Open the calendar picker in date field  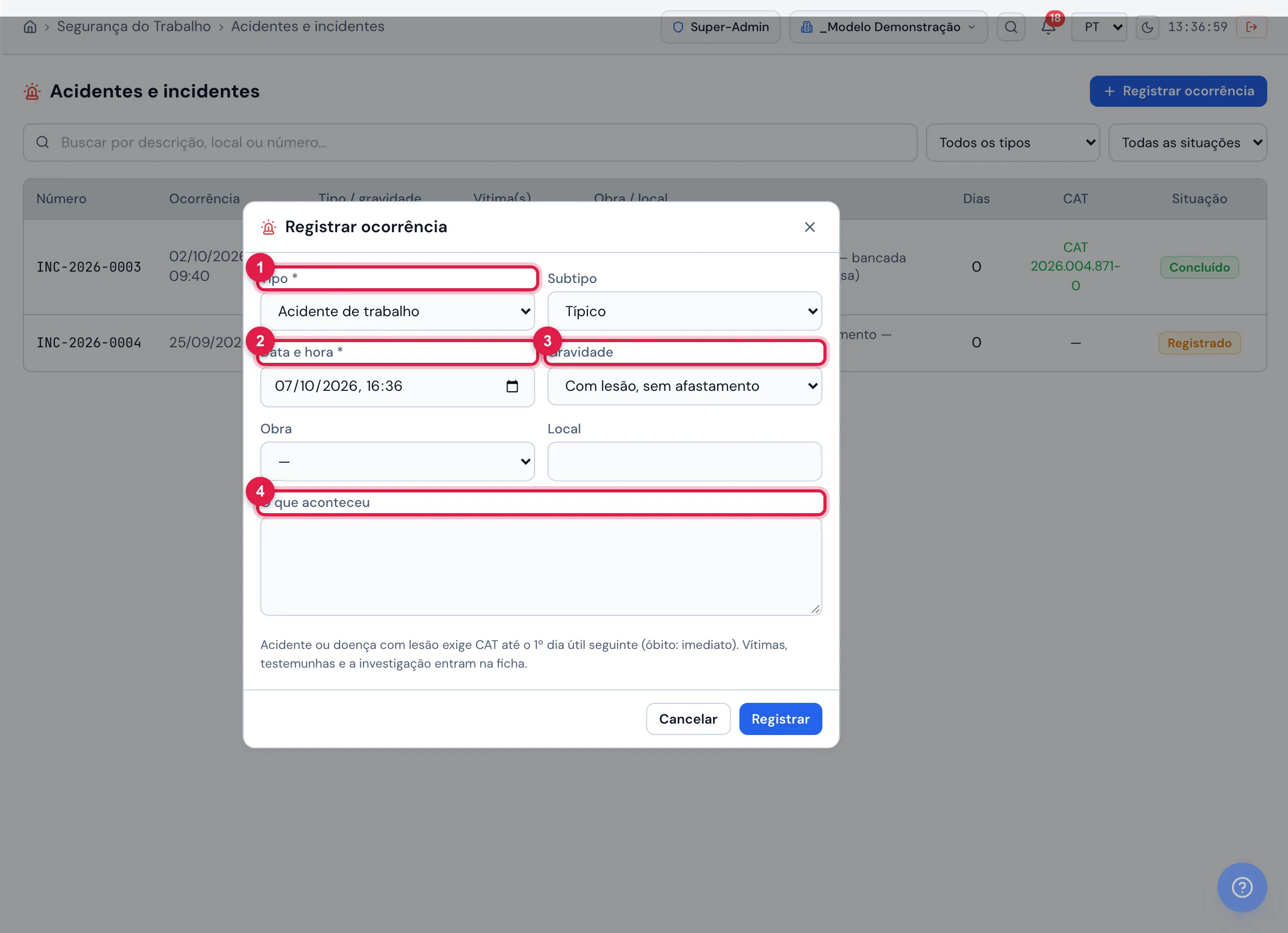click(512, 386)
